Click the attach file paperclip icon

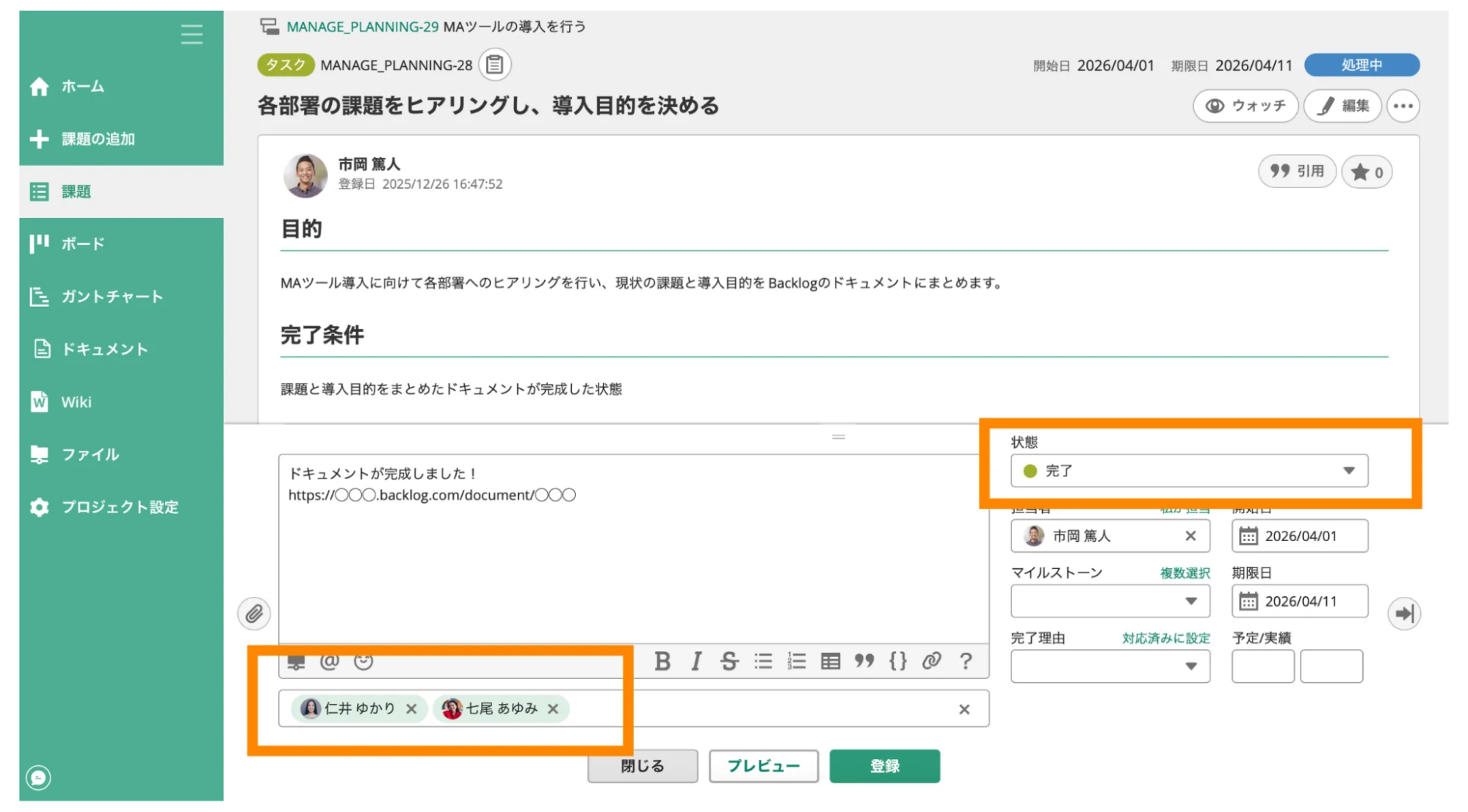tap(254, 614)
